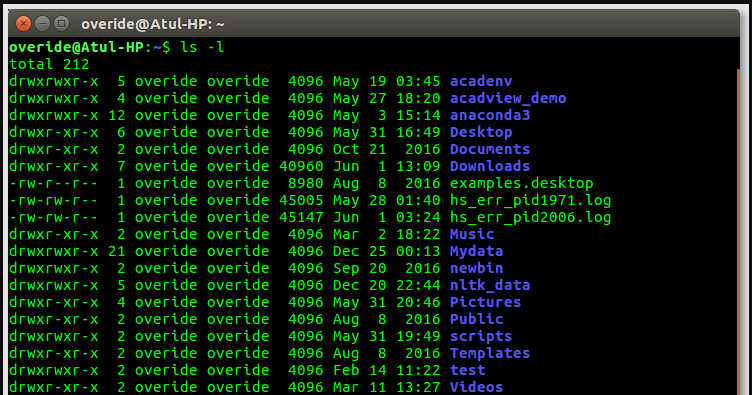Click link count 12 on anaconda3 row
752x395 pixels.
click(x=117, y=115)
